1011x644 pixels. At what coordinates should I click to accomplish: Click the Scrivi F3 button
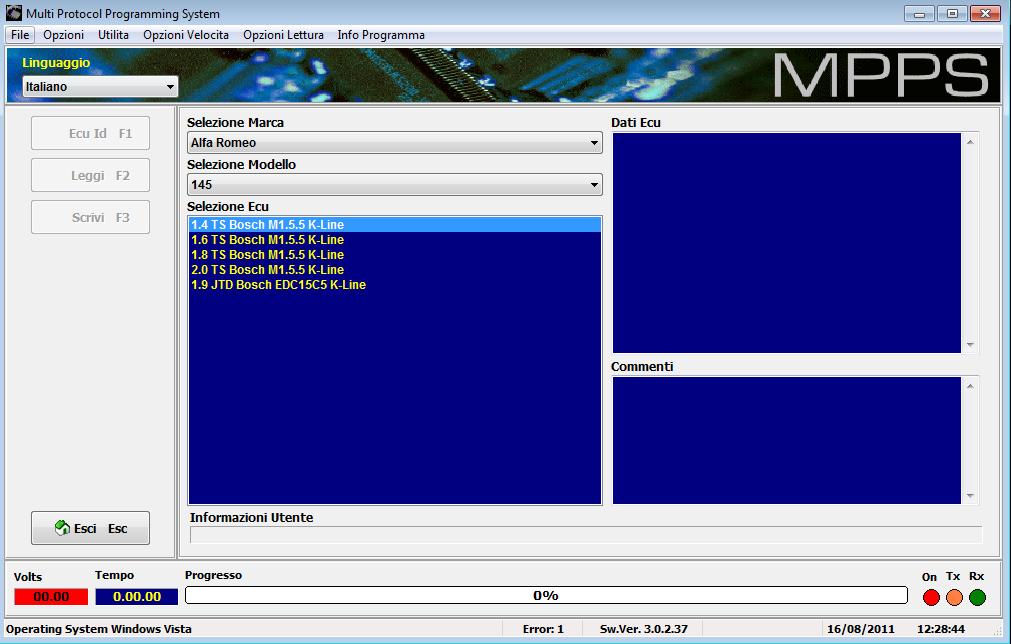90,217
